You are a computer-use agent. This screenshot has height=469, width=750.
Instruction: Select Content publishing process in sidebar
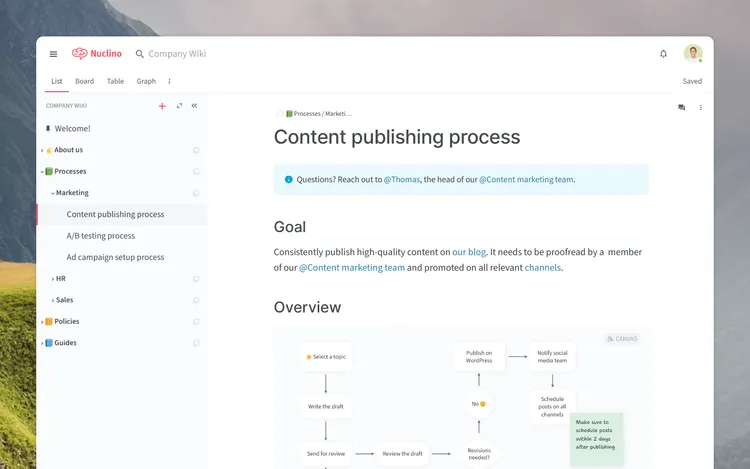click(x=122, y=215)
